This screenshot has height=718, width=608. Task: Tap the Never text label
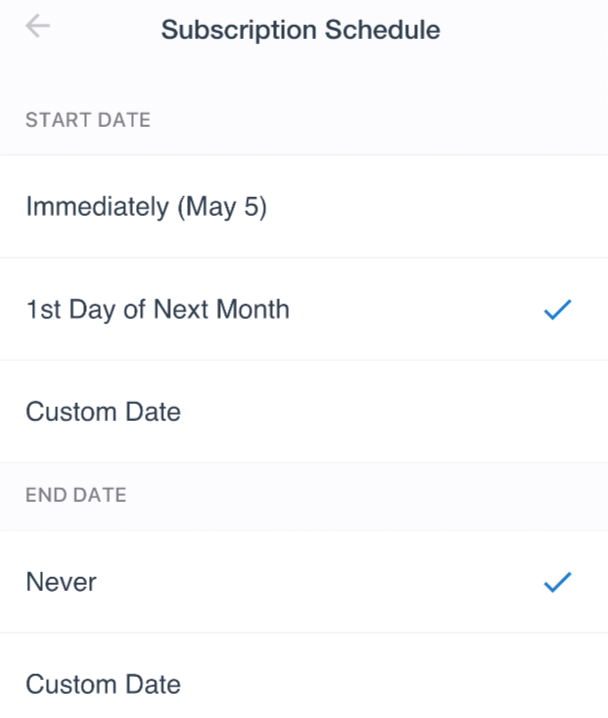tap(61, 582)
